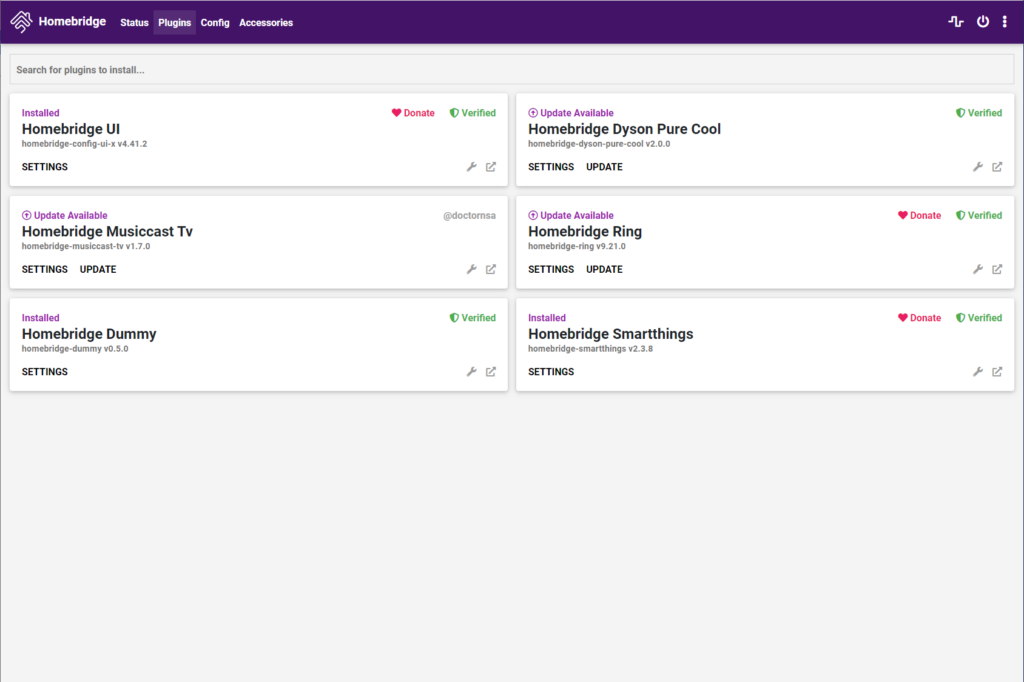Click the homebridge-dummy v0.5.0 text

click(x=75, y=349)
